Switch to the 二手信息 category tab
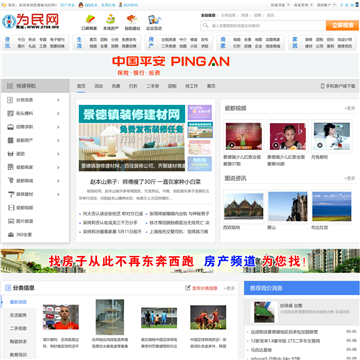 click(x=18, y=328)
